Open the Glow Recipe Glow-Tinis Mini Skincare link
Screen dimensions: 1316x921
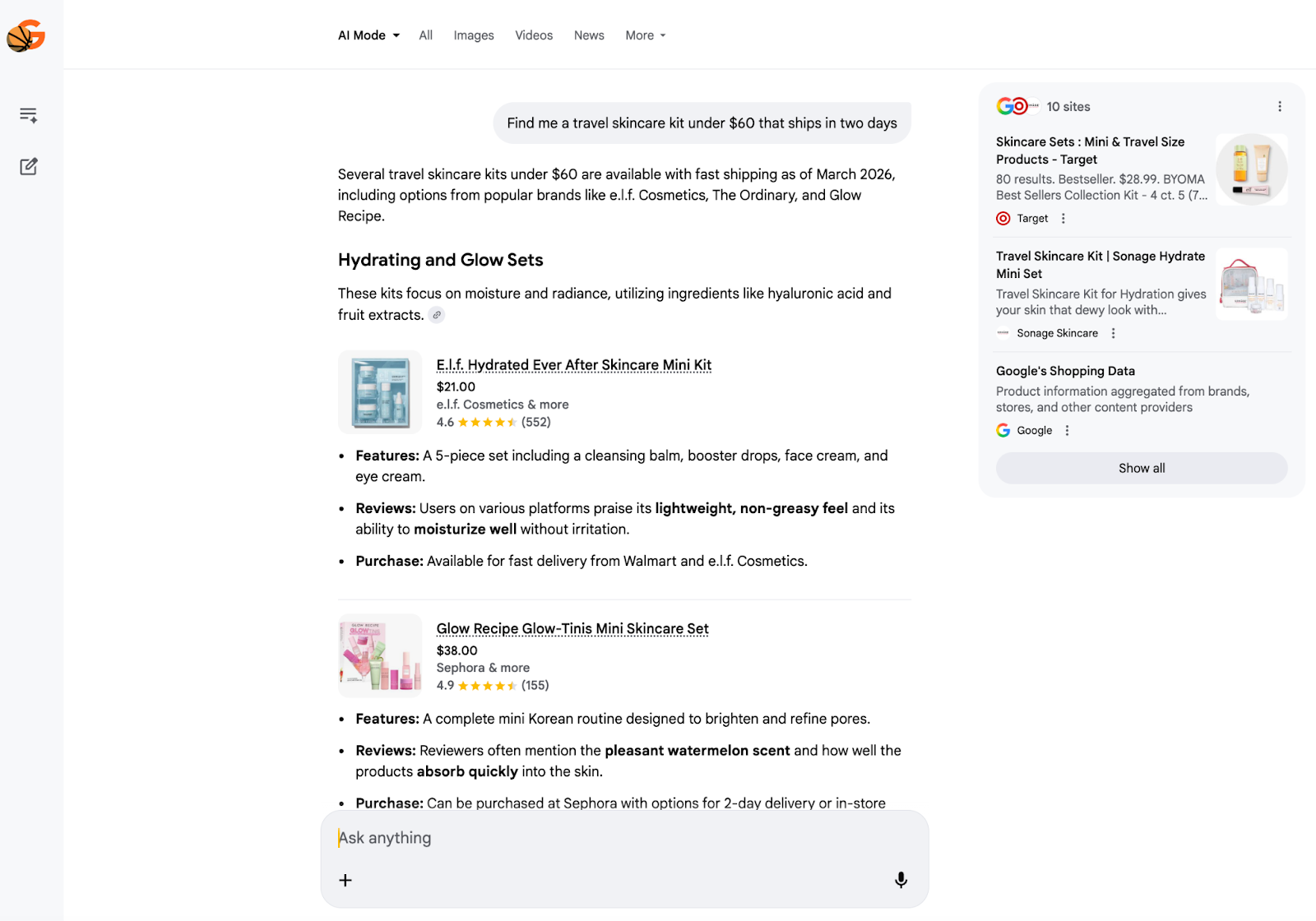[572, 628]
